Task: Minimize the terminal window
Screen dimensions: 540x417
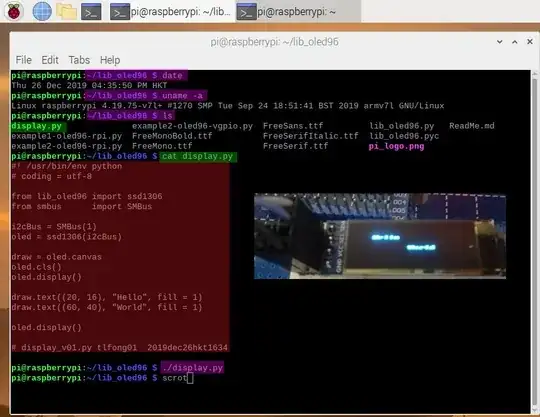Action: (x=499, y=42)
